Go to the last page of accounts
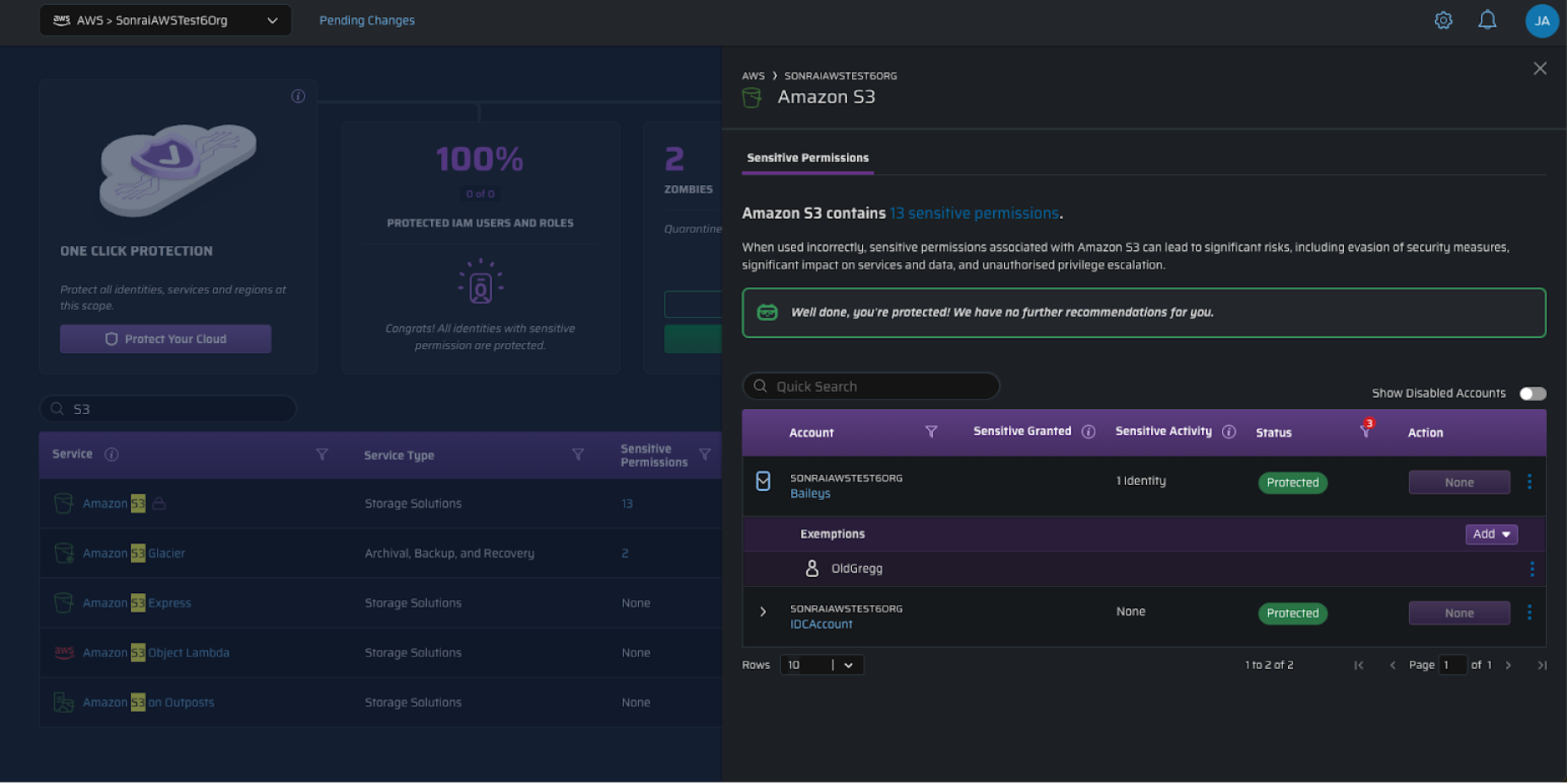The width and height of the screenshot is (1567, 784). coord(1542,666)
